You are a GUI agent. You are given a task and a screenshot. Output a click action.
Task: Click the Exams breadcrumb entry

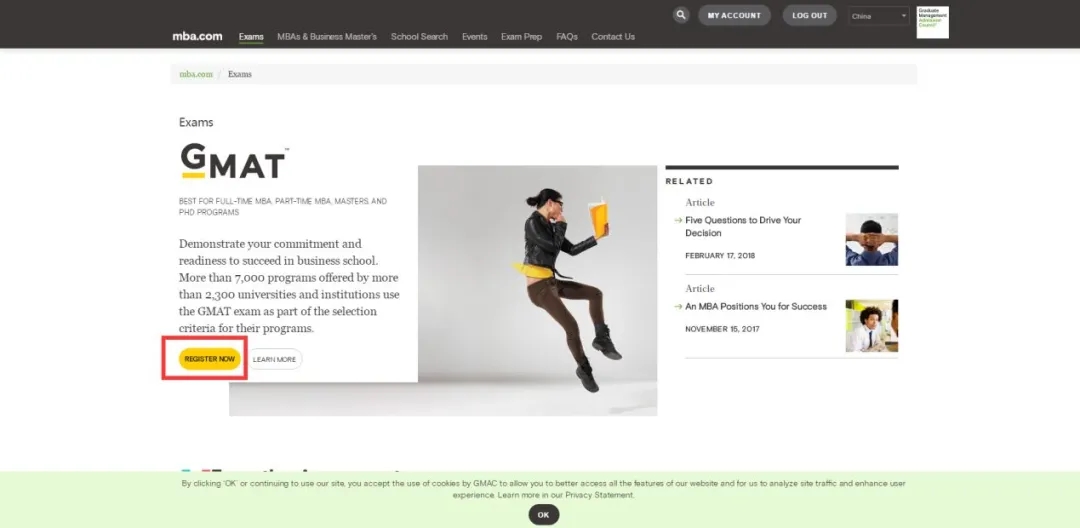pos(240,74)
